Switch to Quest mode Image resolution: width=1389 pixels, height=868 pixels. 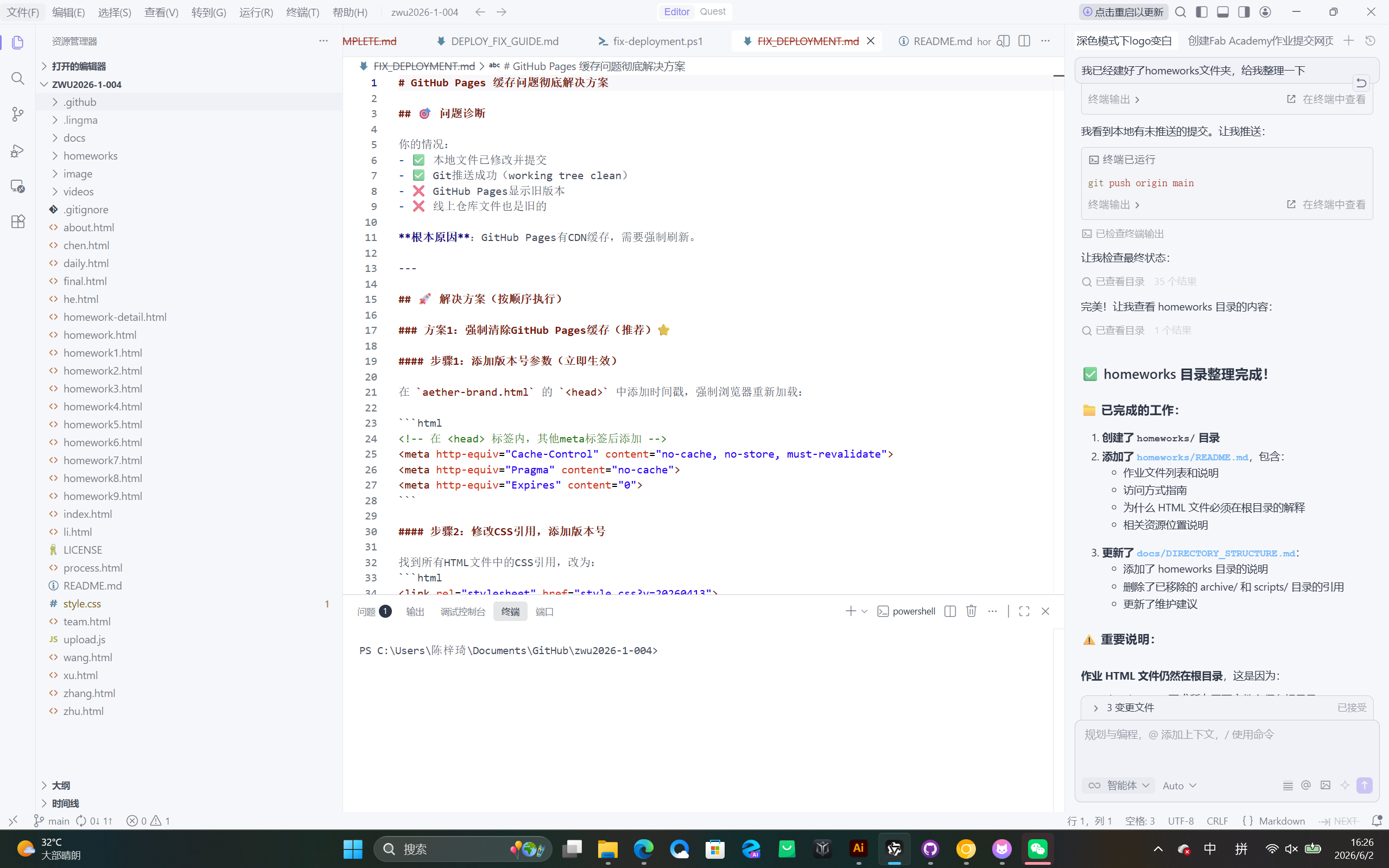pos(712,11)
